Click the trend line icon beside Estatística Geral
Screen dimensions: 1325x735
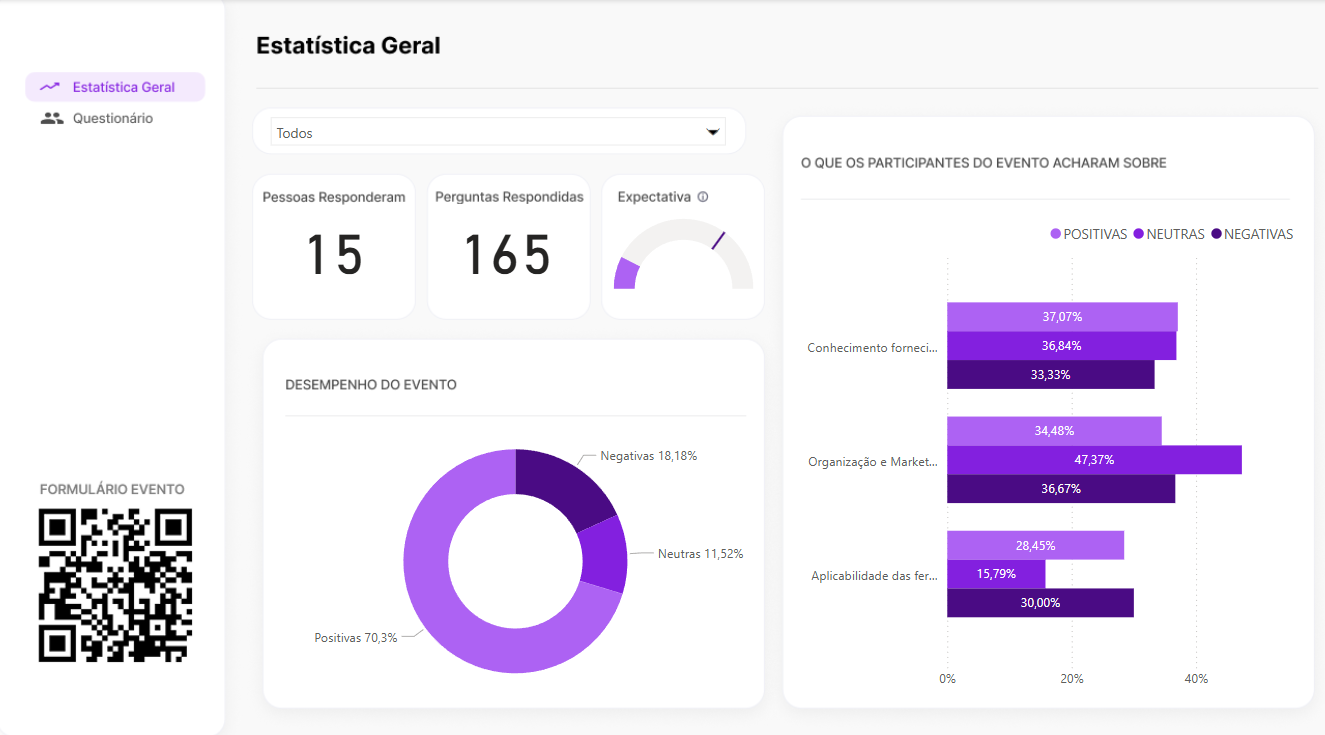click(50, 87)
